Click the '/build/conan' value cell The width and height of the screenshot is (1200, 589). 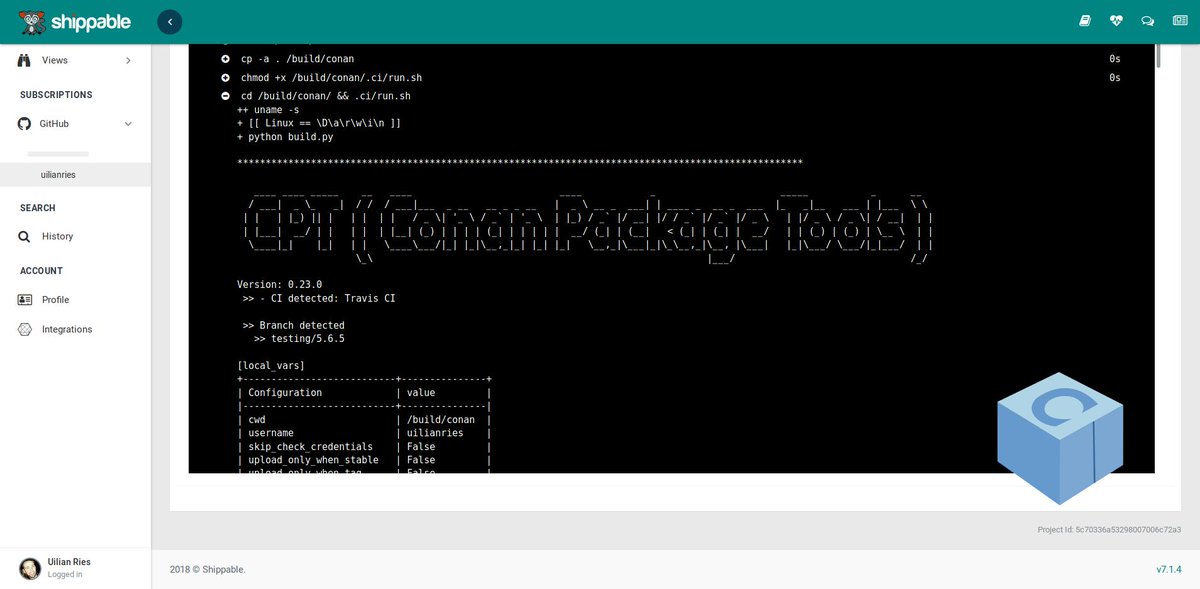441,420
